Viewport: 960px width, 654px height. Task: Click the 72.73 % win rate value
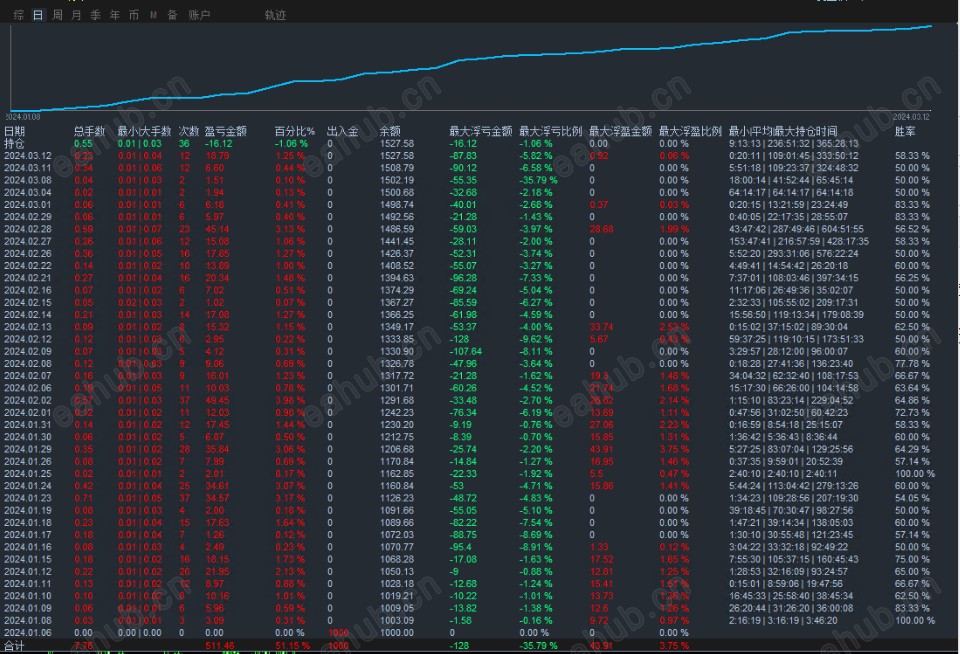(x=912, y=413)
